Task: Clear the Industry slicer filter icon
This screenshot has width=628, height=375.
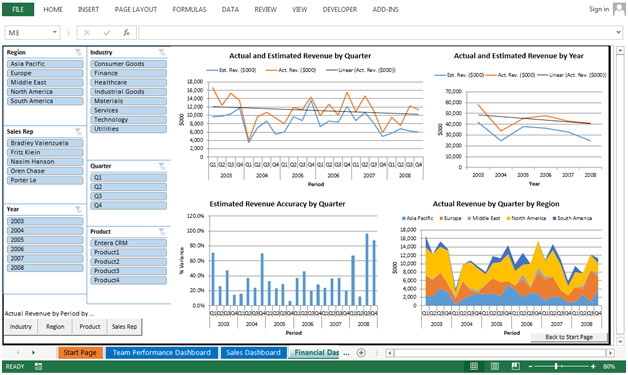Action: click(162, 52)
